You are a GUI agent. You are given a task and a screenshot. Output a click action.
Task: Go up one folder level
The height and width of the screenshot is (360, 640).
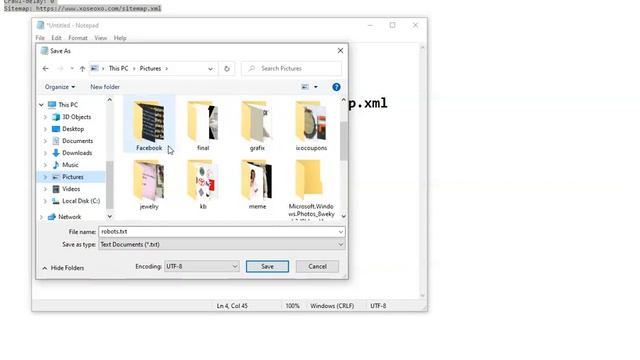(82, 69)
